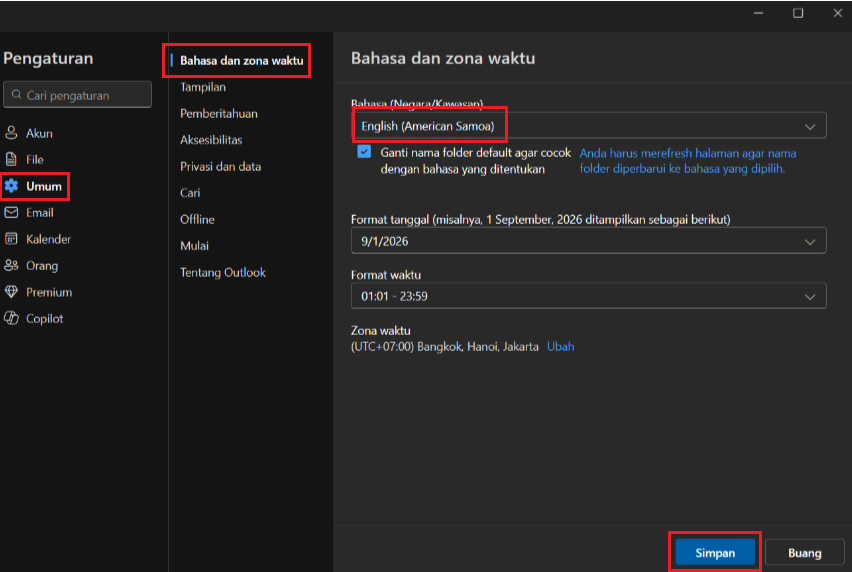Open the Tampilan settings section
852x572 pixels.
pyautogui.click(x=203, y=87)
